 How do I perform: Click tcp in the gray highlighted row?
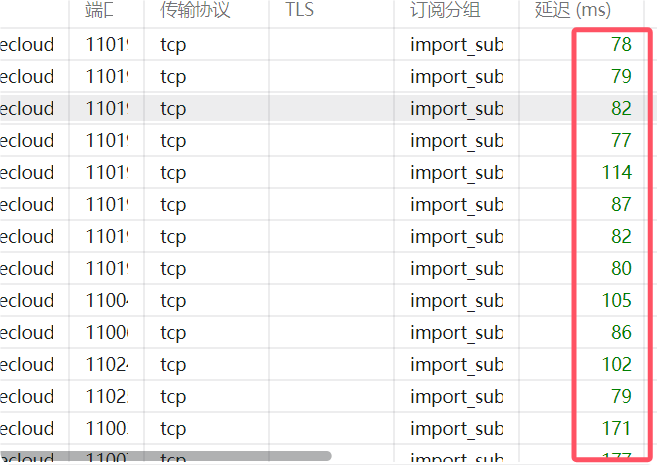(173, 108)
